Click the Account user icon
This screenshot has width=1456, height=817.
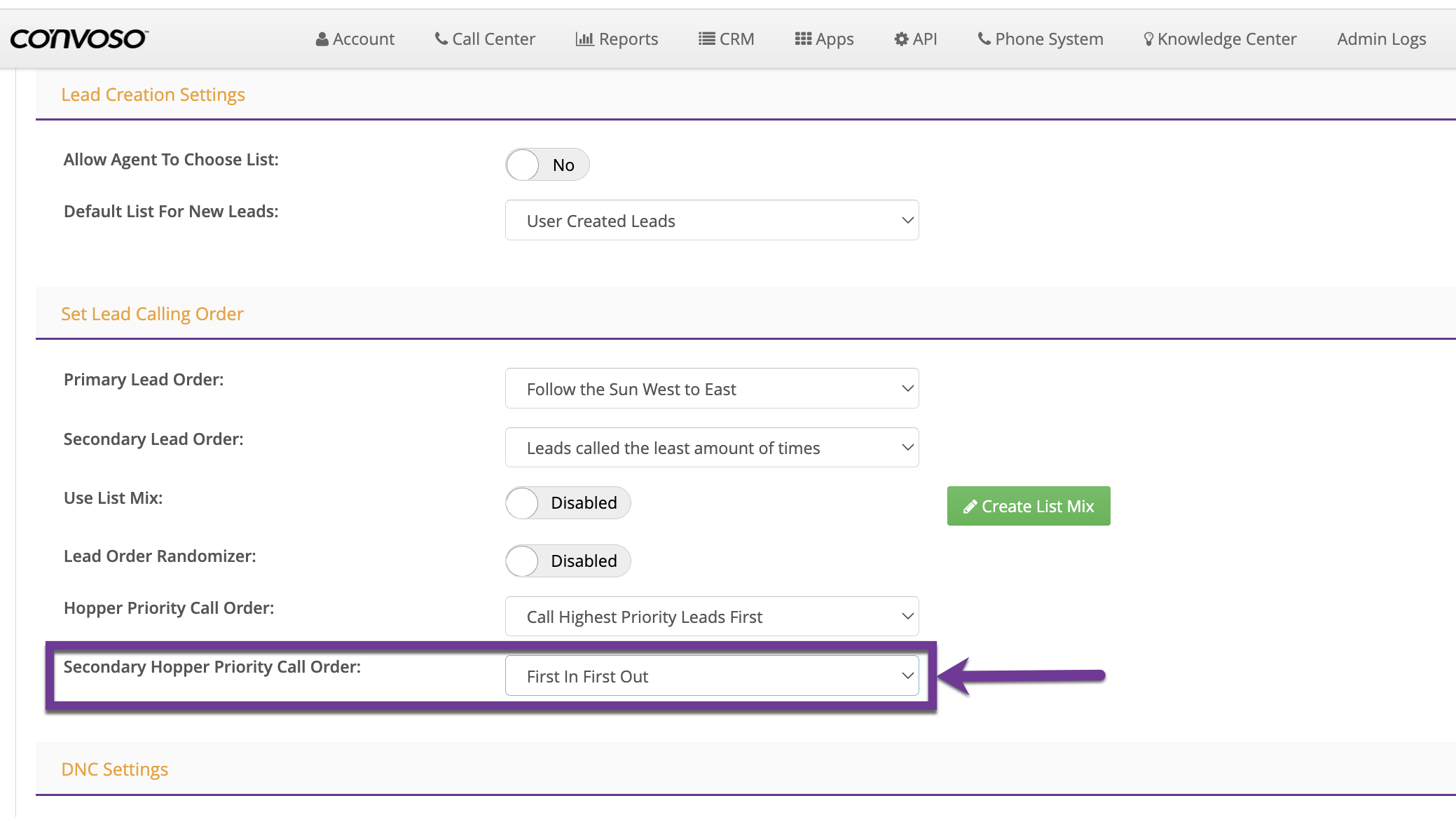[322, 39]
